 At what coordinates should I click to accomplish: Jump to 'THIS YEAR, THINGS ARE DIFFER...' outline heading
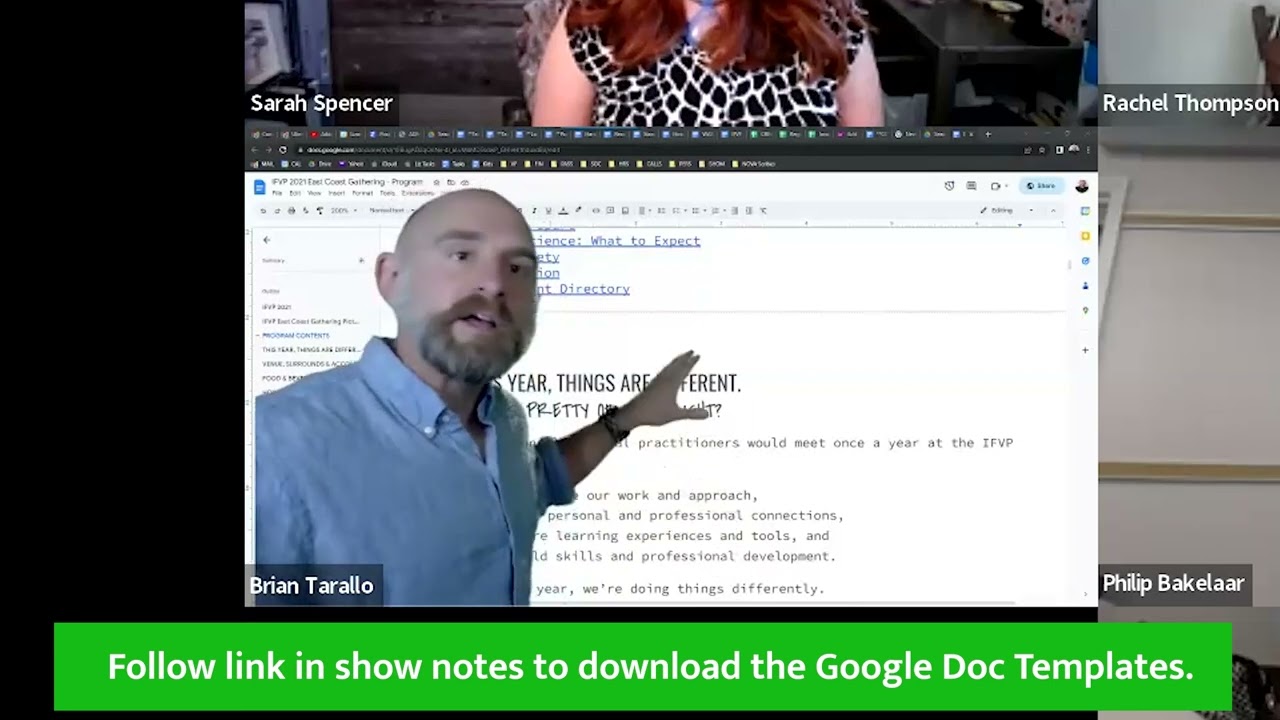[x=310, y=350]
